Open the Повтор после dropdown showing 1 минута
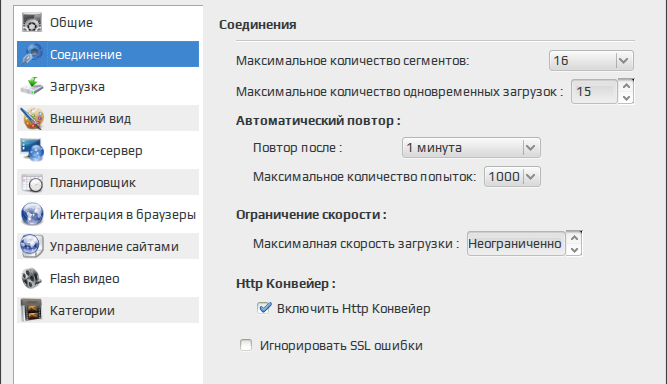 (471, 148)
